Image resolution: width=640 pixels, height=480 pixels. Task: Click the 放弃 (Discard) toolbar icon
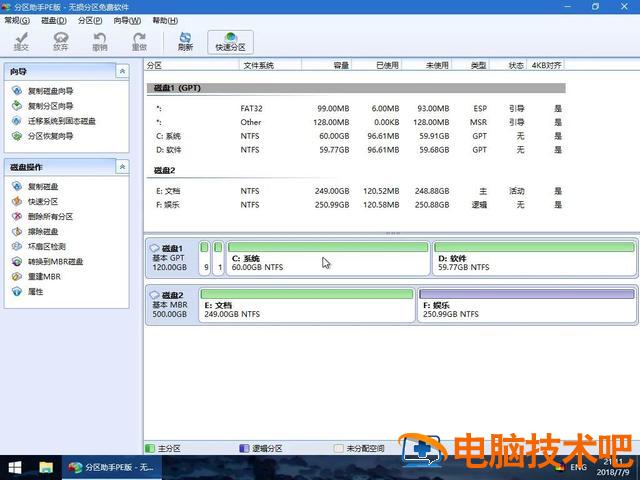click(61, 40)
